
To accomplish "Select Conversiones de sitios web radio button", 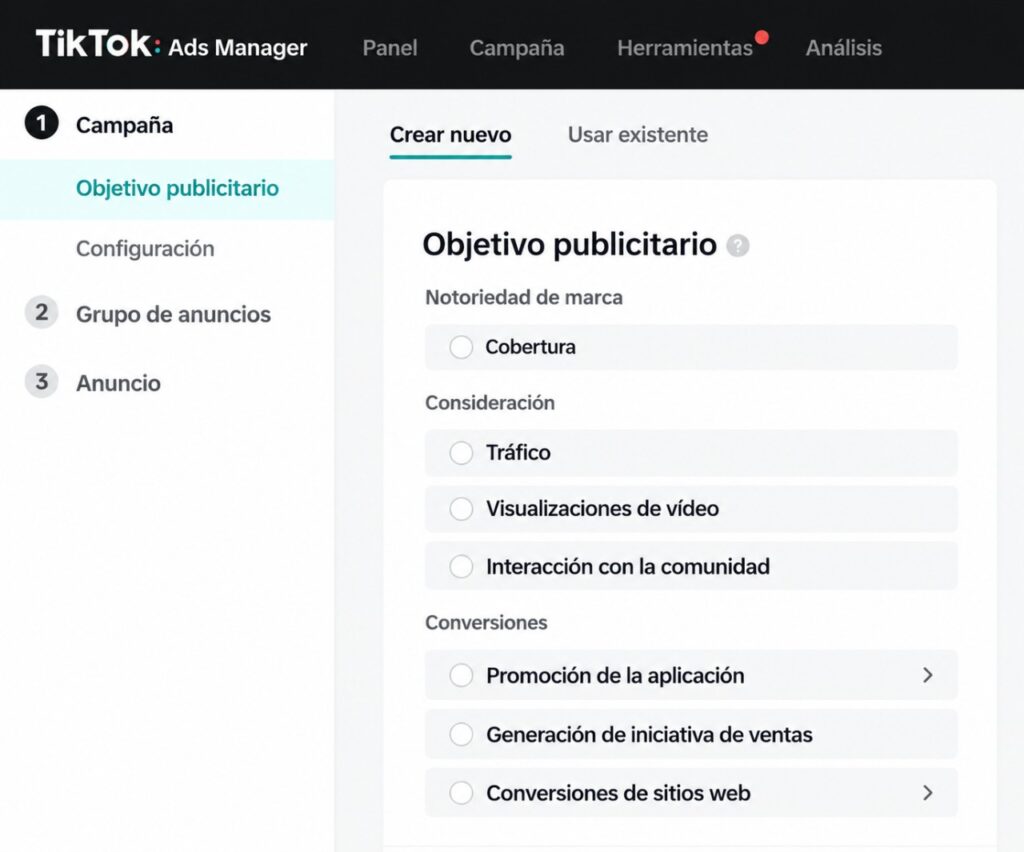I will pos(461,793).
